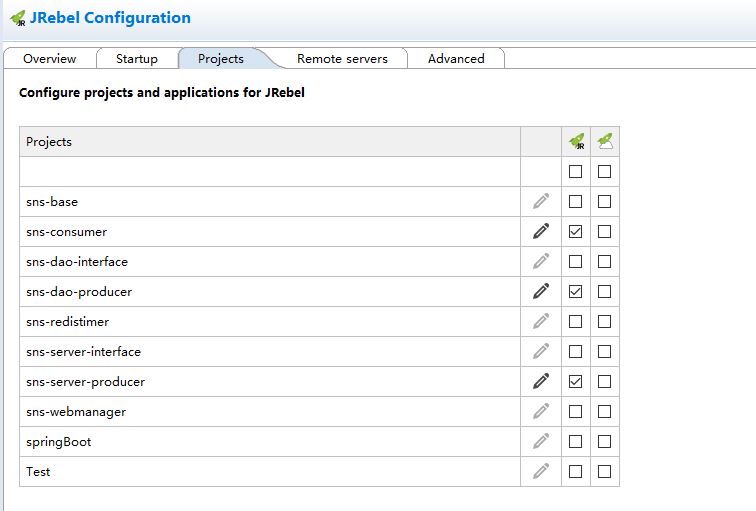
Task: Click the JRebel rocket column header icon
Action: pos(576,141)
